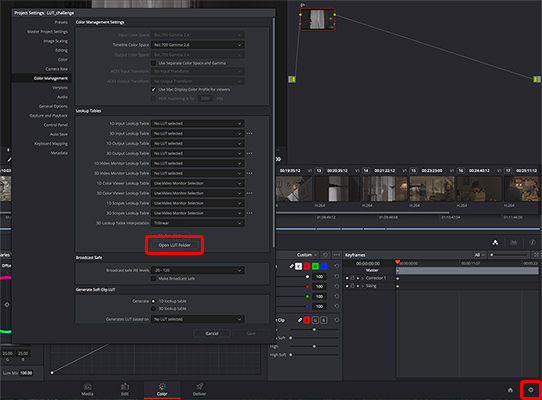The width and height of the screenshot is (542, 400).
Task: Open the Custom curves mode dropdown
Action: pyautogui.click(x=307, y=255)
